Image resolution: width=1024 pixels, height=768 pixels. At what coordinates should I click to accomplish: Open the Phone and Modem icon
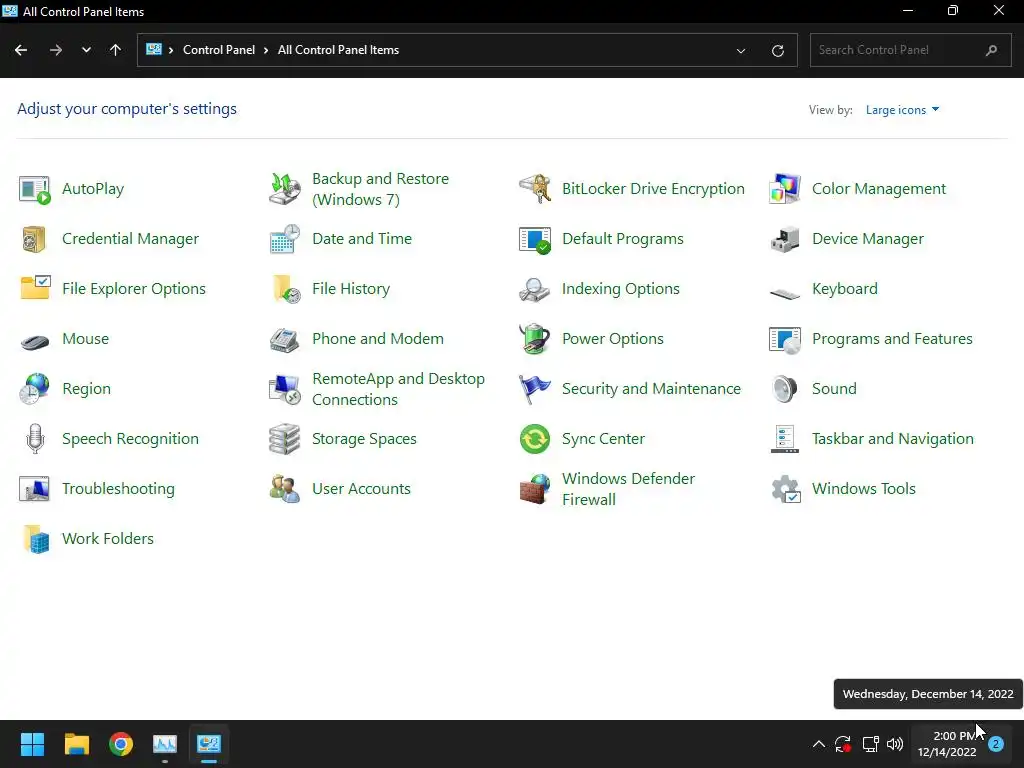(285, 339)
